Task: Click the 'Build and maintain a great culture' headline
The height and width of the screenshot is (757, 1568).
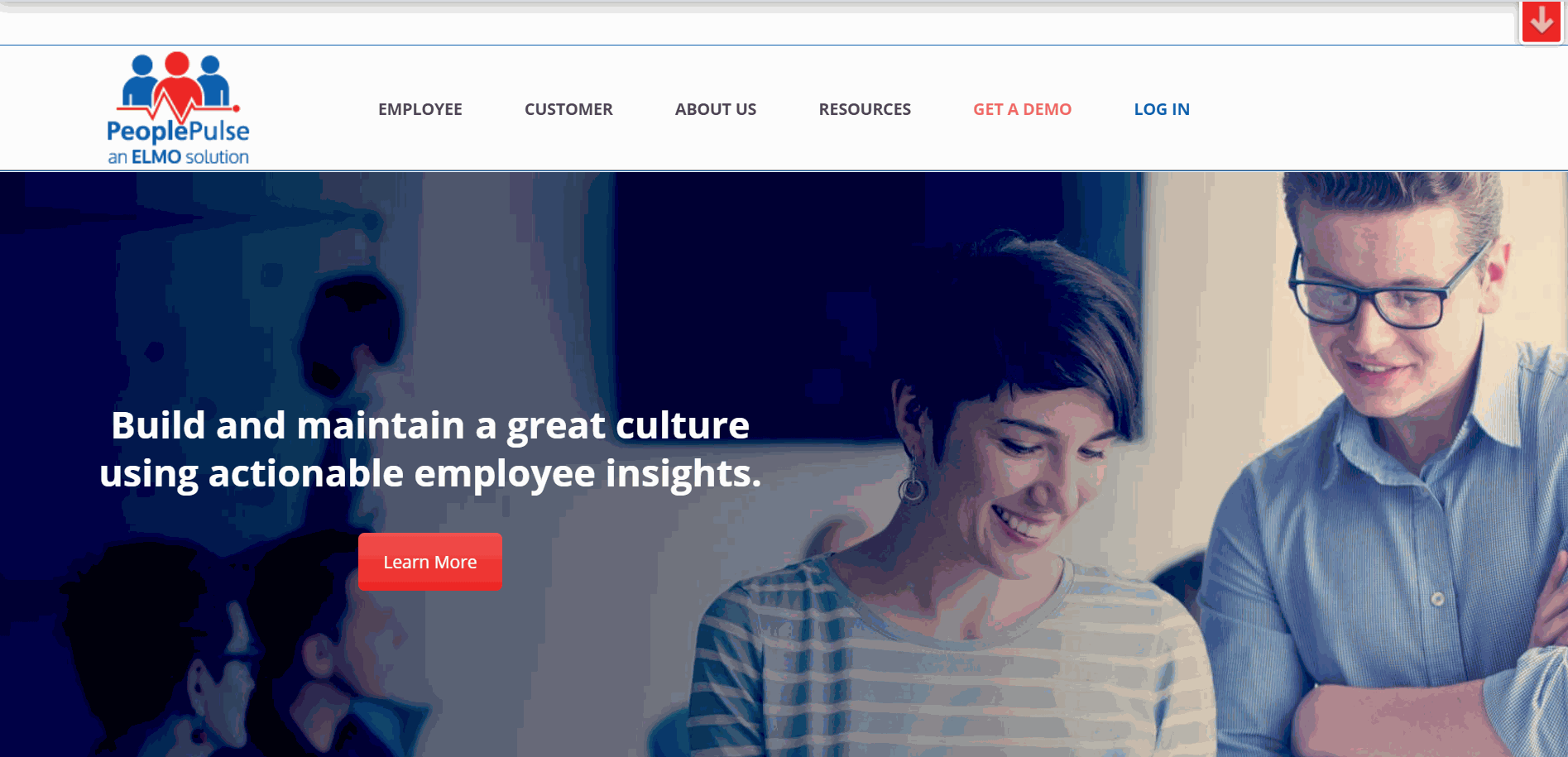Action: [x=430, y=425]
